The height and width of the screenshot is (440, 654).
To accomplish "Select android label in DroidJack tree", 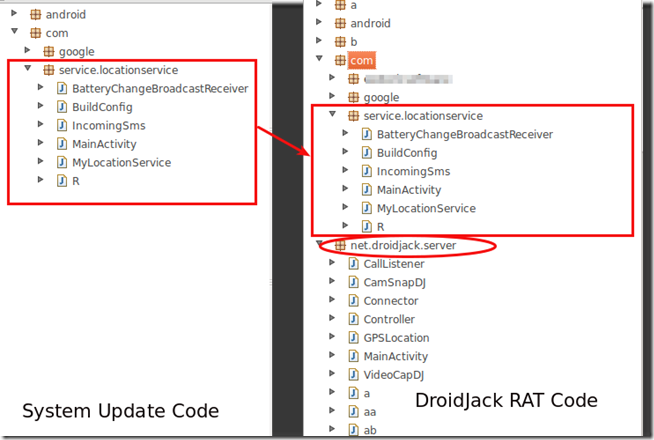I will (x=370, y=23).
